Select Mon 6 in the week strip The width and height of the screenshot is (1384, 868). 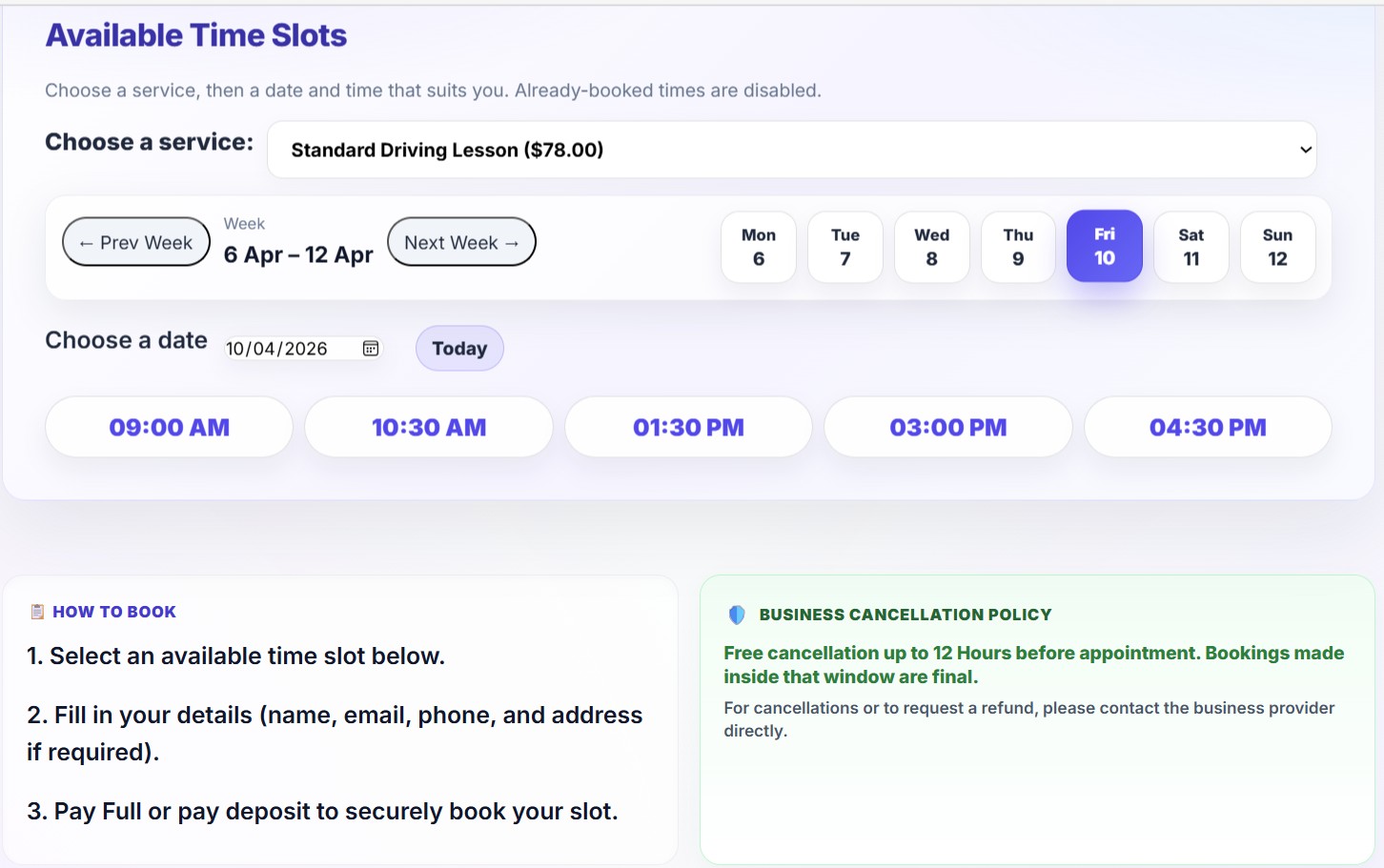[x=758, y=247]
